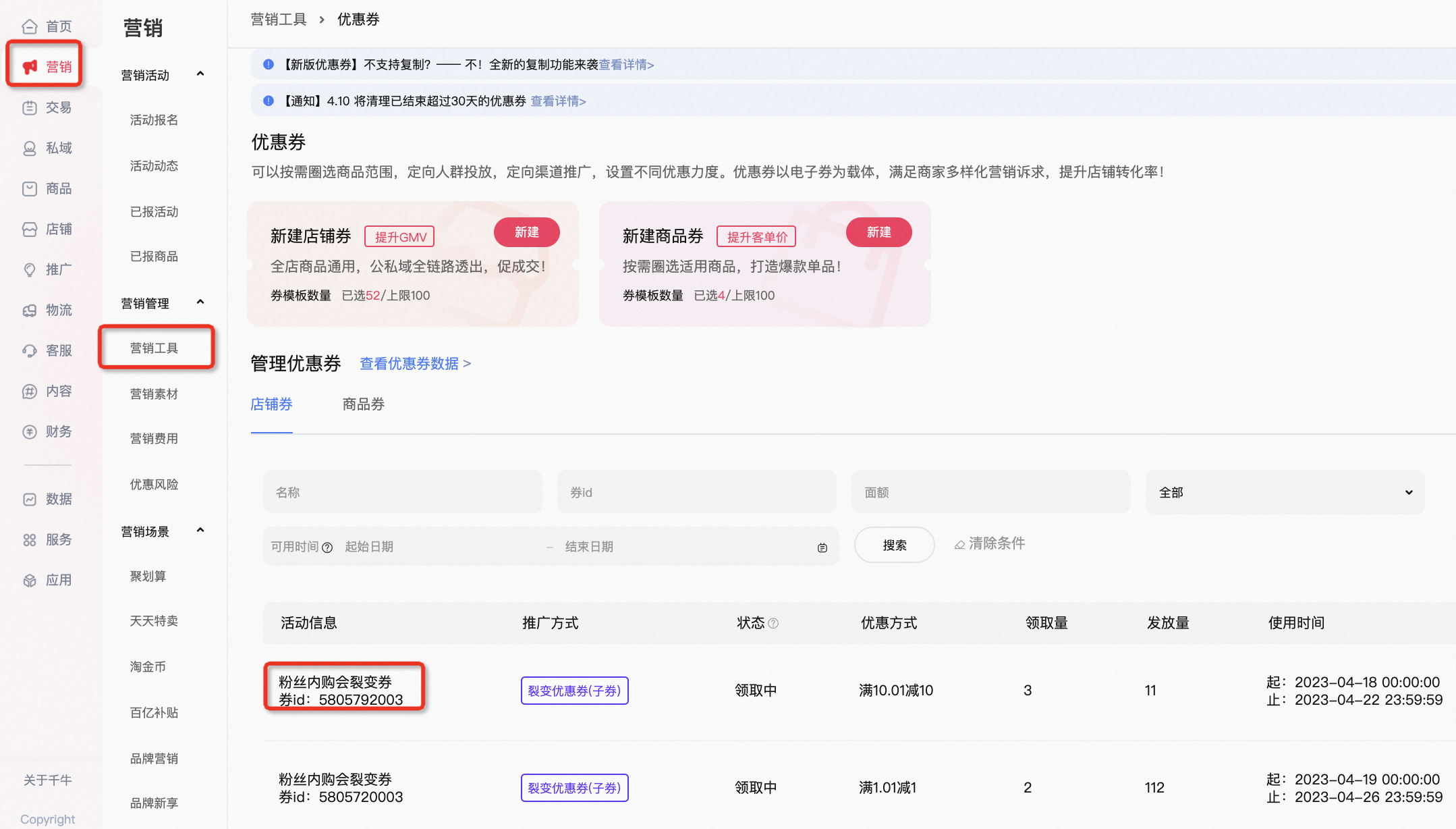Viewport: 1456px width, 829px height.
Task: Open 营销费用 in the menu
Action: point(154,439)
